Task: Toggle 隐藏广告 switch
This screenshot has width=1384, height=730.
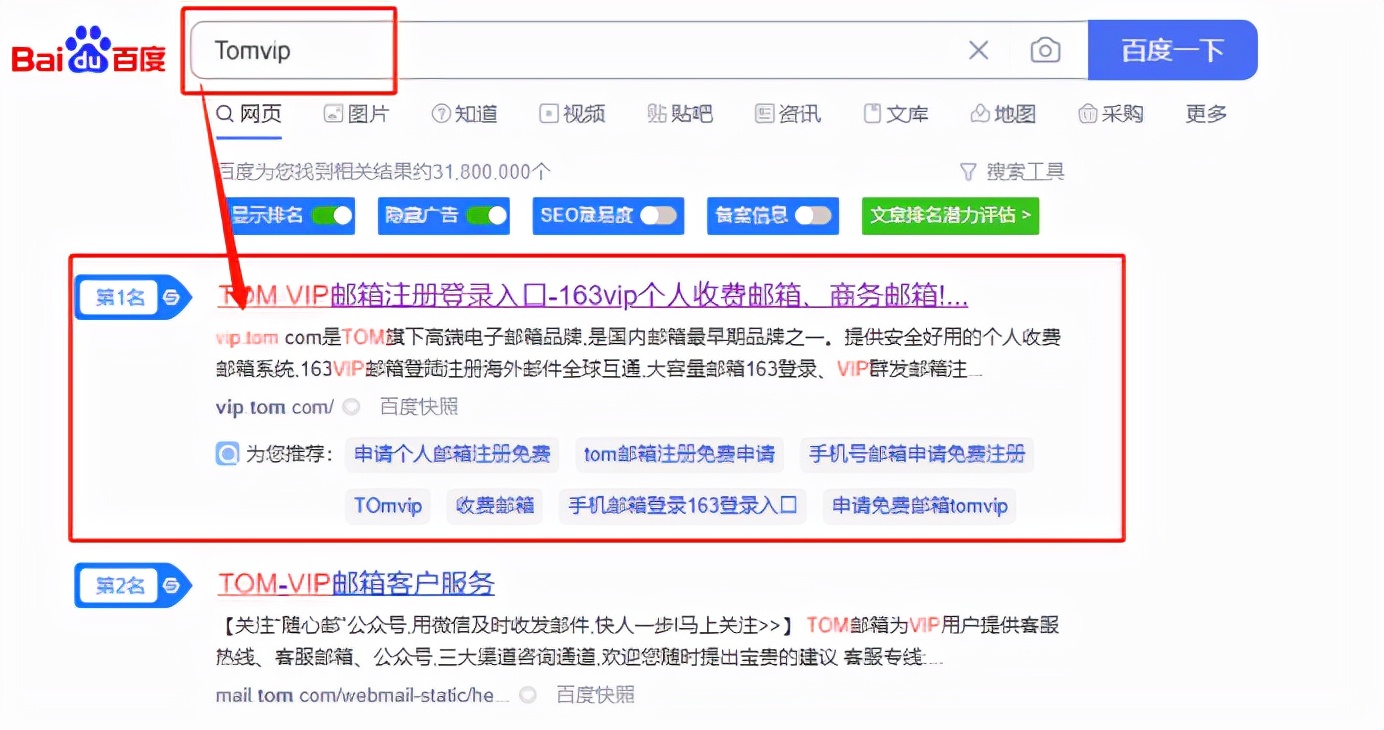Action: tap(486, 215)
